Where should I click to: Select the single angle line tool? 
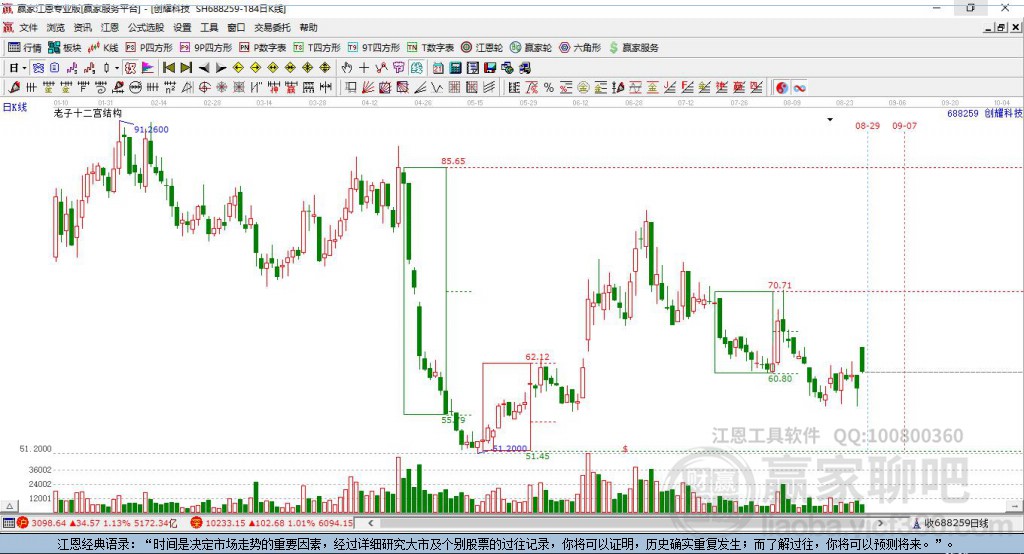point(419,88)
